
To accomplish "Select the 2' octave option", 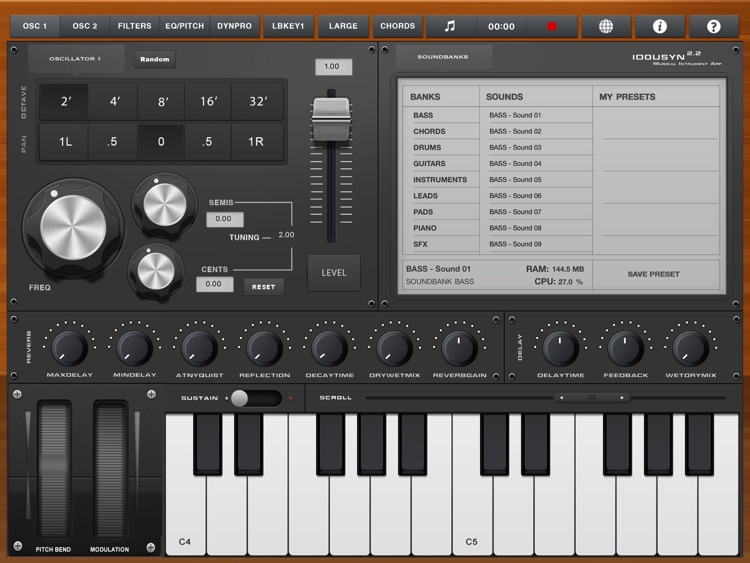I will coord(65,101).
